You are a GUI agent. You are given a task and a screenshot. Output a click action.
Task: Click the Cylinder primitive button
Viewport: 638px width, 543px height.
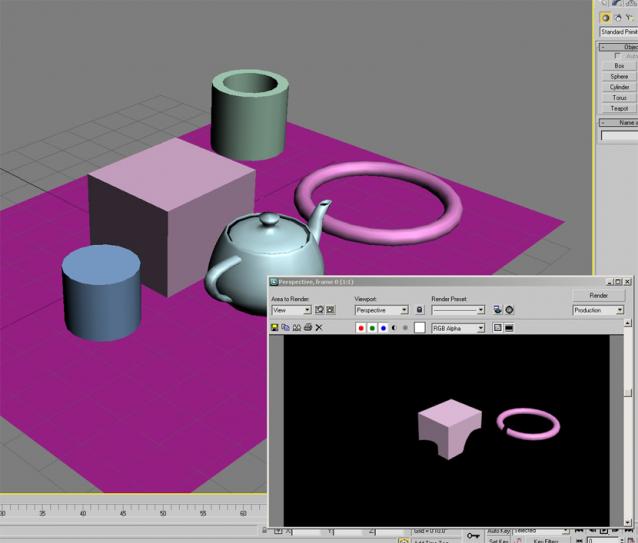[x=619, y=87]
